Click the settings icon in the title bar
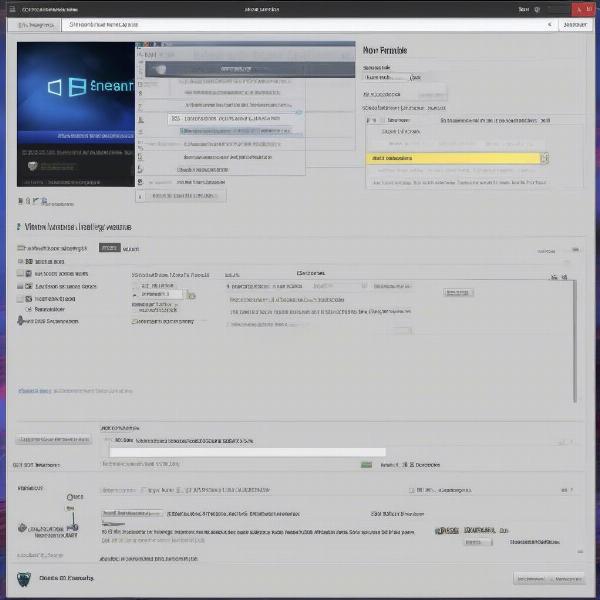Image resolution: width=600 pixels, height=600 pixels. click(537, 10)
